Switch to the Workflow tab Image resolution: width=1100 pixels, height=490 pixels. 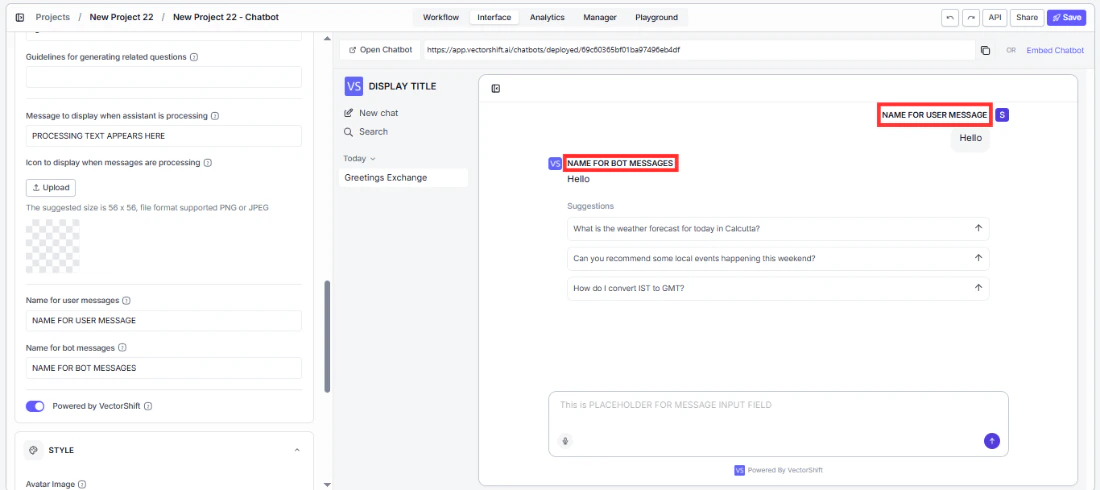(x=441, y=18)
